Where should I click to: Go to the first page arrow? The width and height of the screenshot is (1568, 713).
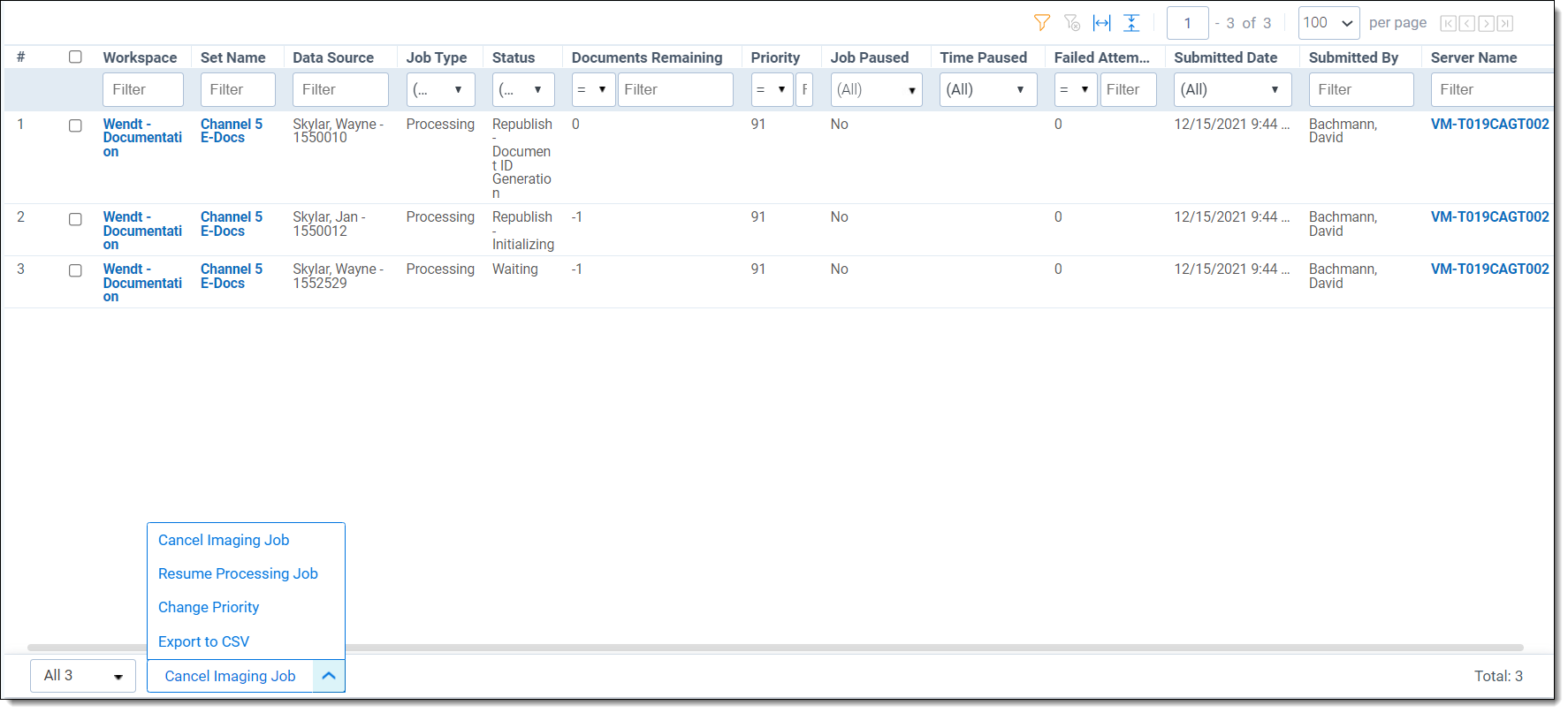click(x=1448, y=24)
